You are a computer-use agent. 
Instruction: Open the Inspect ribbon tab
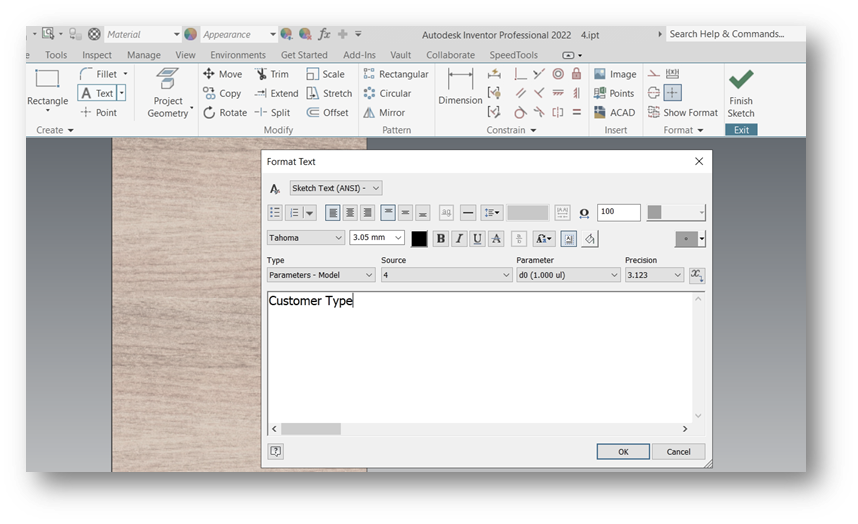(97, 55)
